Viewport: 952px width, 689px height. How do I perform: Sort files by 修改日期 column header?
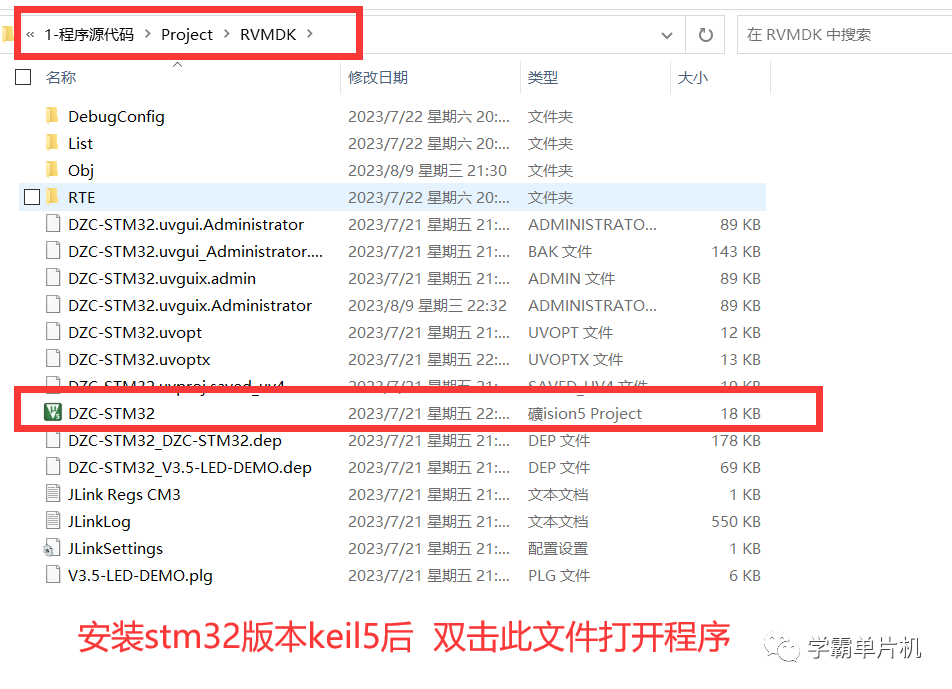click(378, 78)
